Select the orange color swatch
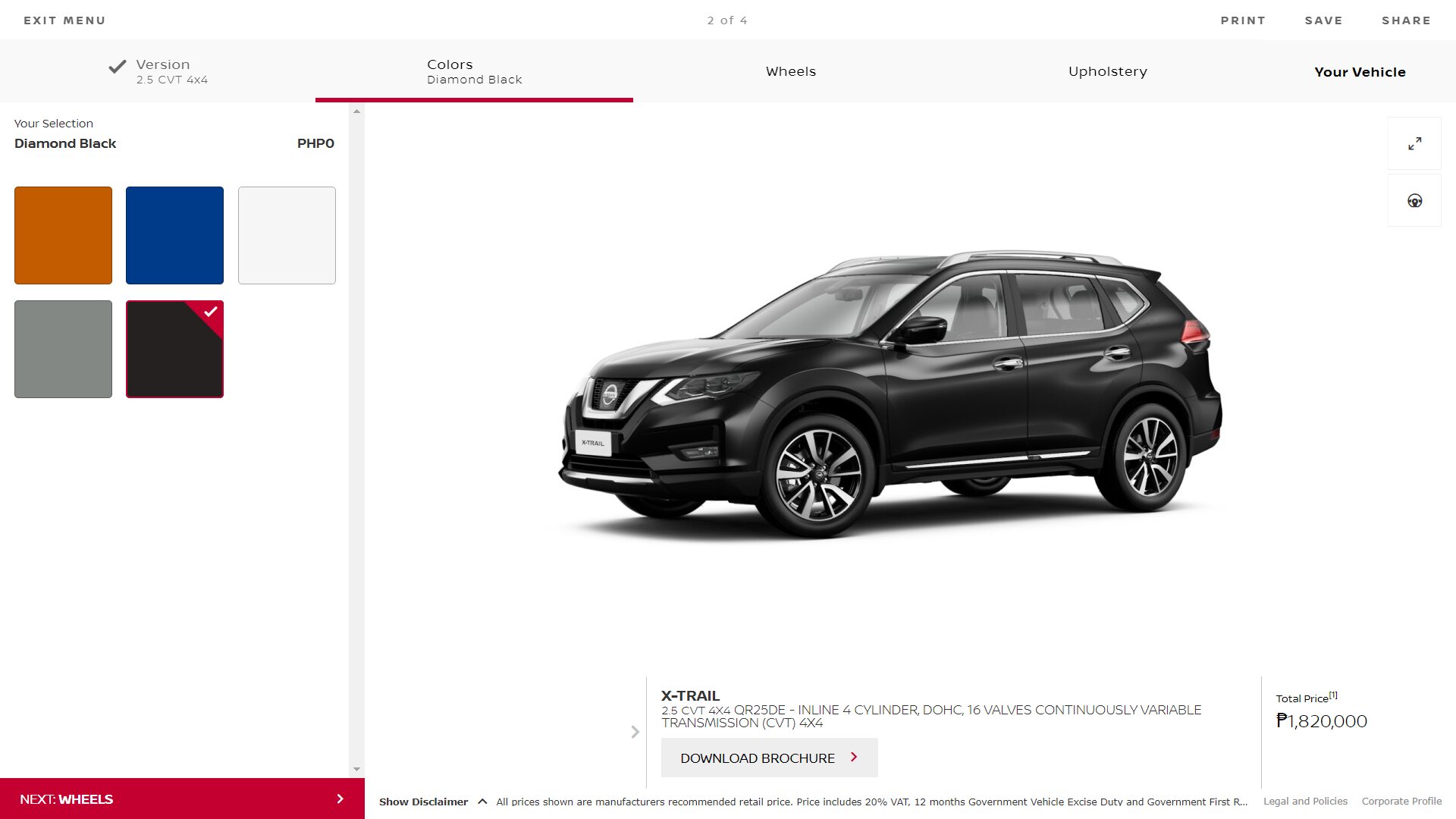This screenshot has width=1456, height=819. (63, 235)
